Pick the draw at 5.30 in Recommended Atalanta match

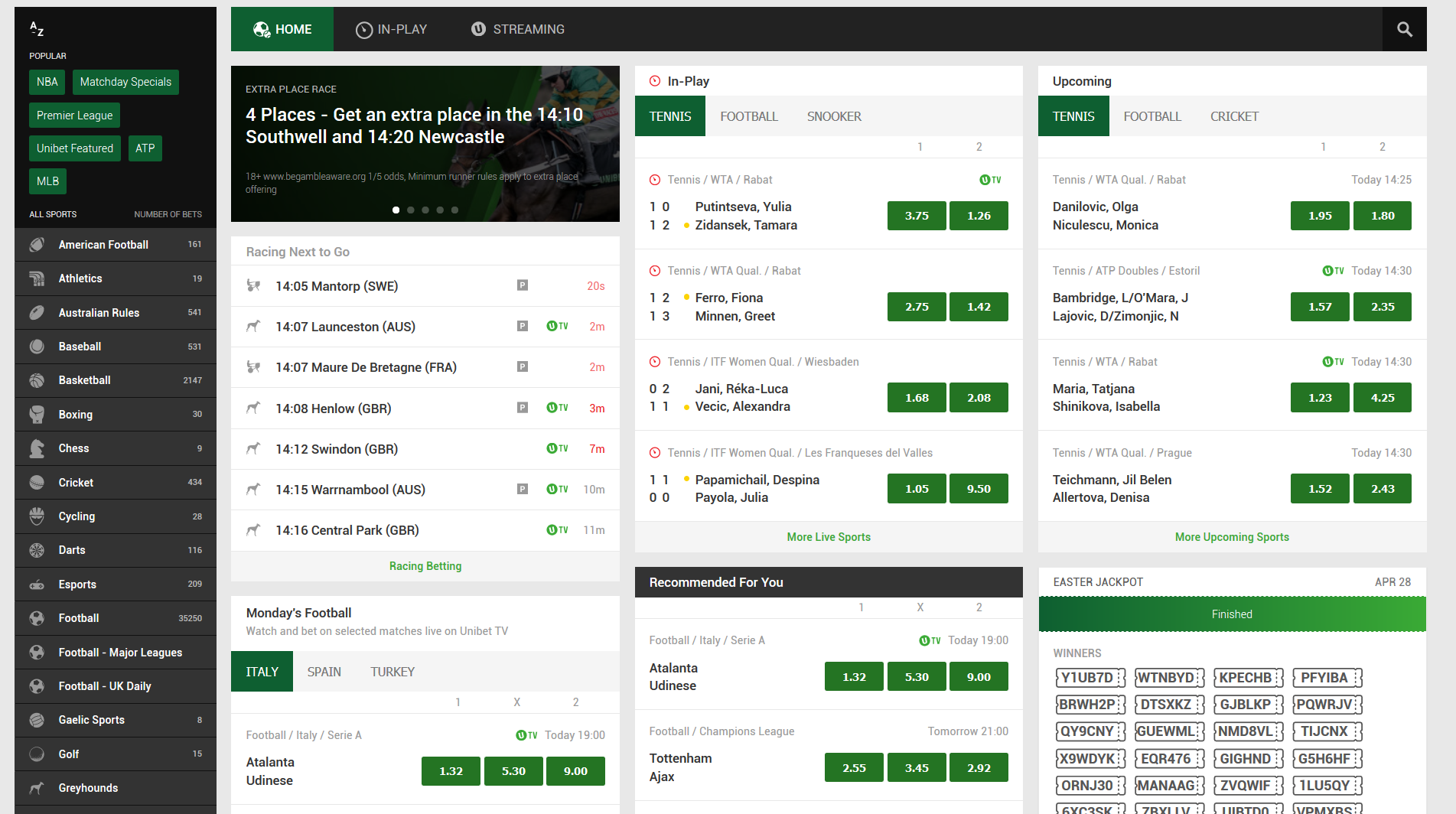pos(917,676)
